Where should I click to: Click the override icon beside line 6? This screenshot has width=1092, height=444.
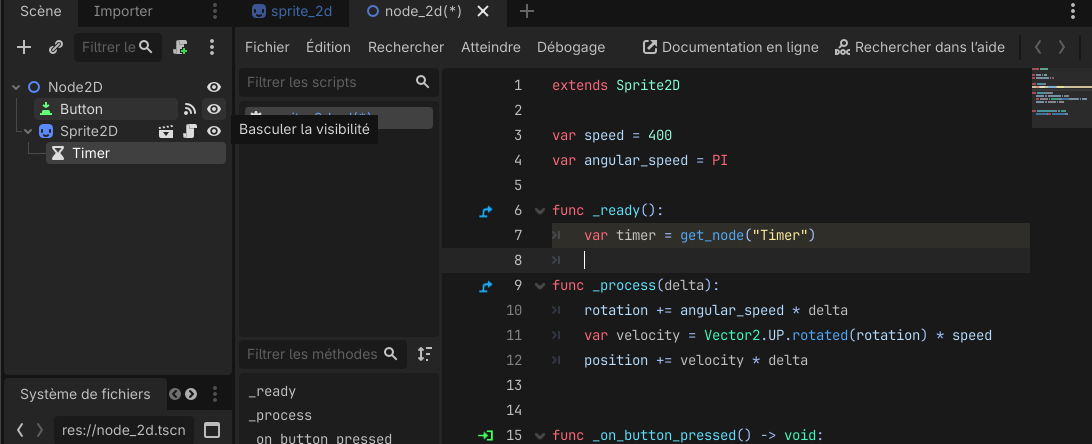486,211
